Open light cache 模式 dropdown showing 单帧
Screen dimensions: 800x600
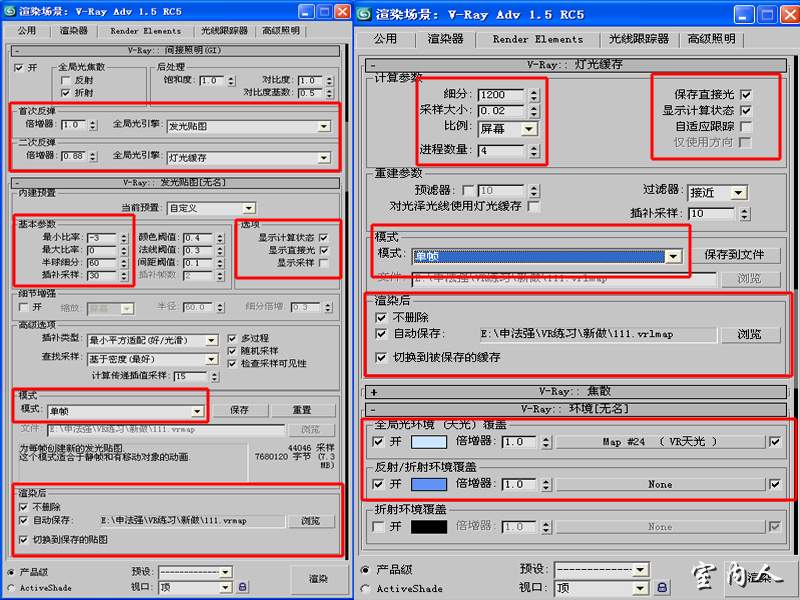[x=547, y=256]
